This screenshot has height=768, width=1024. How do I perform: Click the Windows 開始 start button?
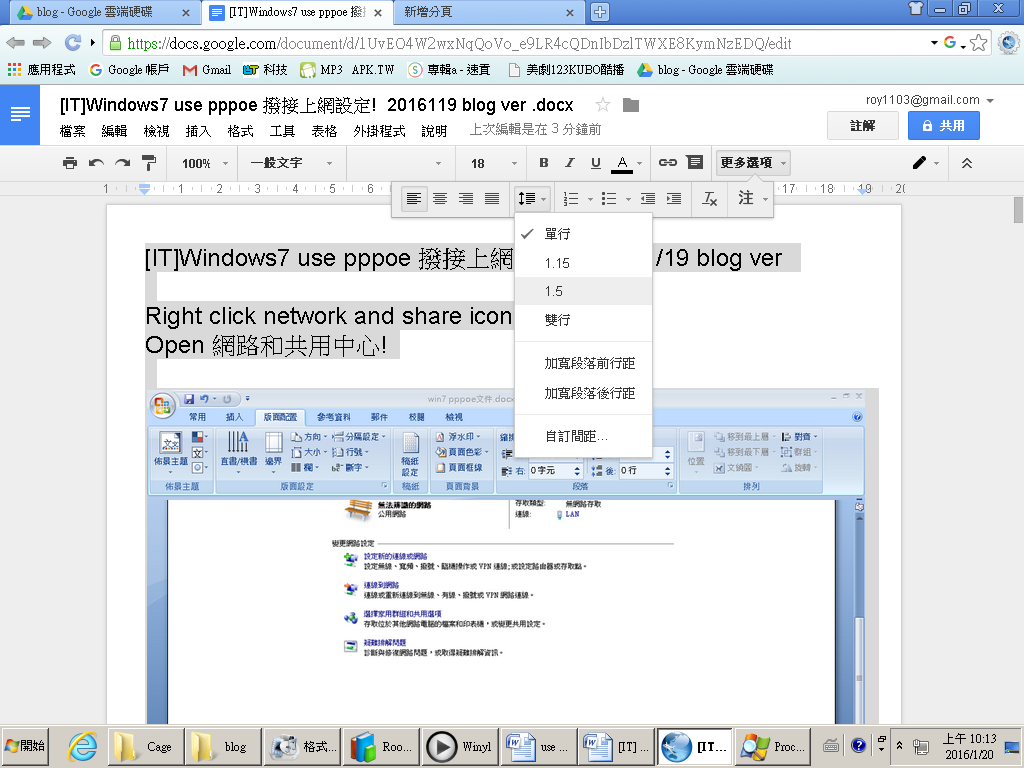(25, 746)
